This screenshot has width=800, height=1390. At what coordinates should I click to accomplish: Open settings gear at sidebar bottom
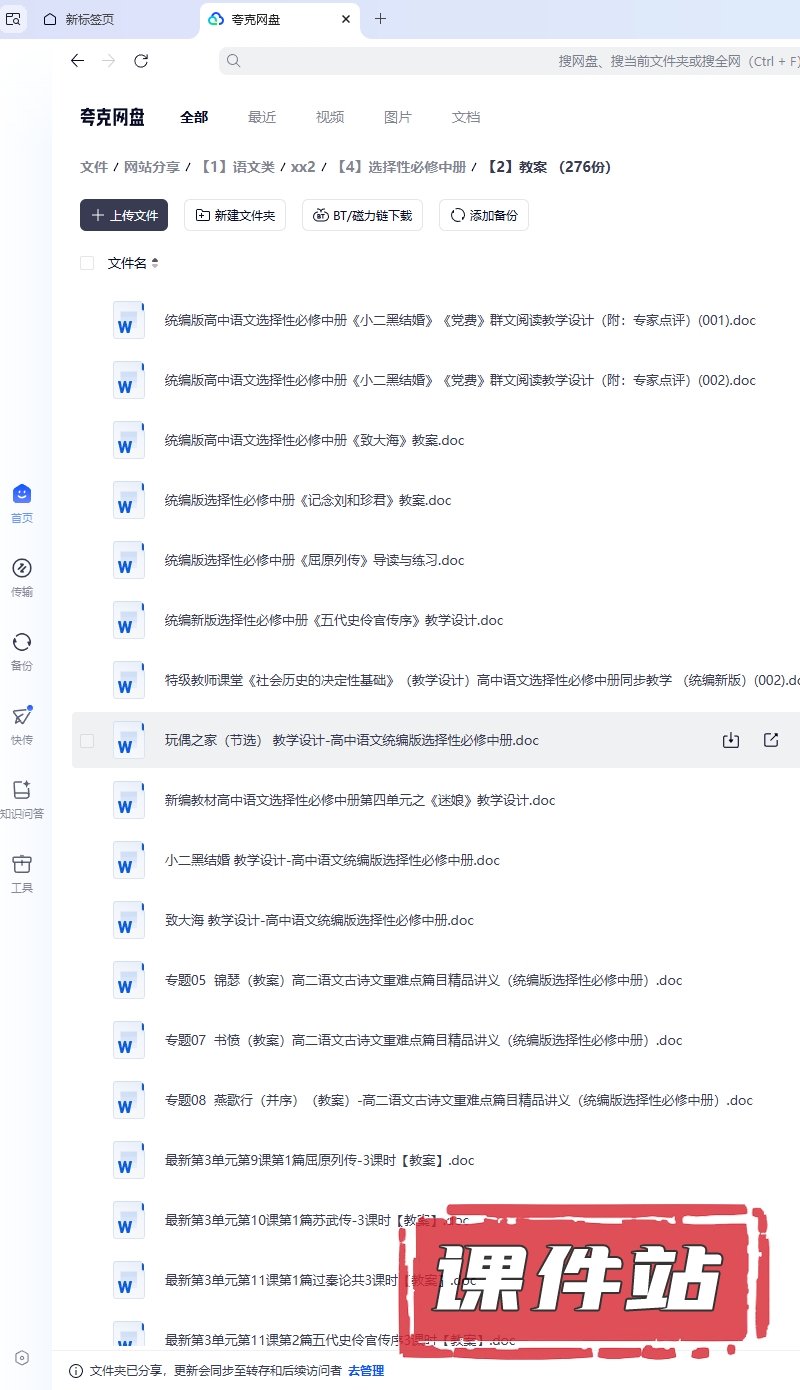(x=22, y=1358)
